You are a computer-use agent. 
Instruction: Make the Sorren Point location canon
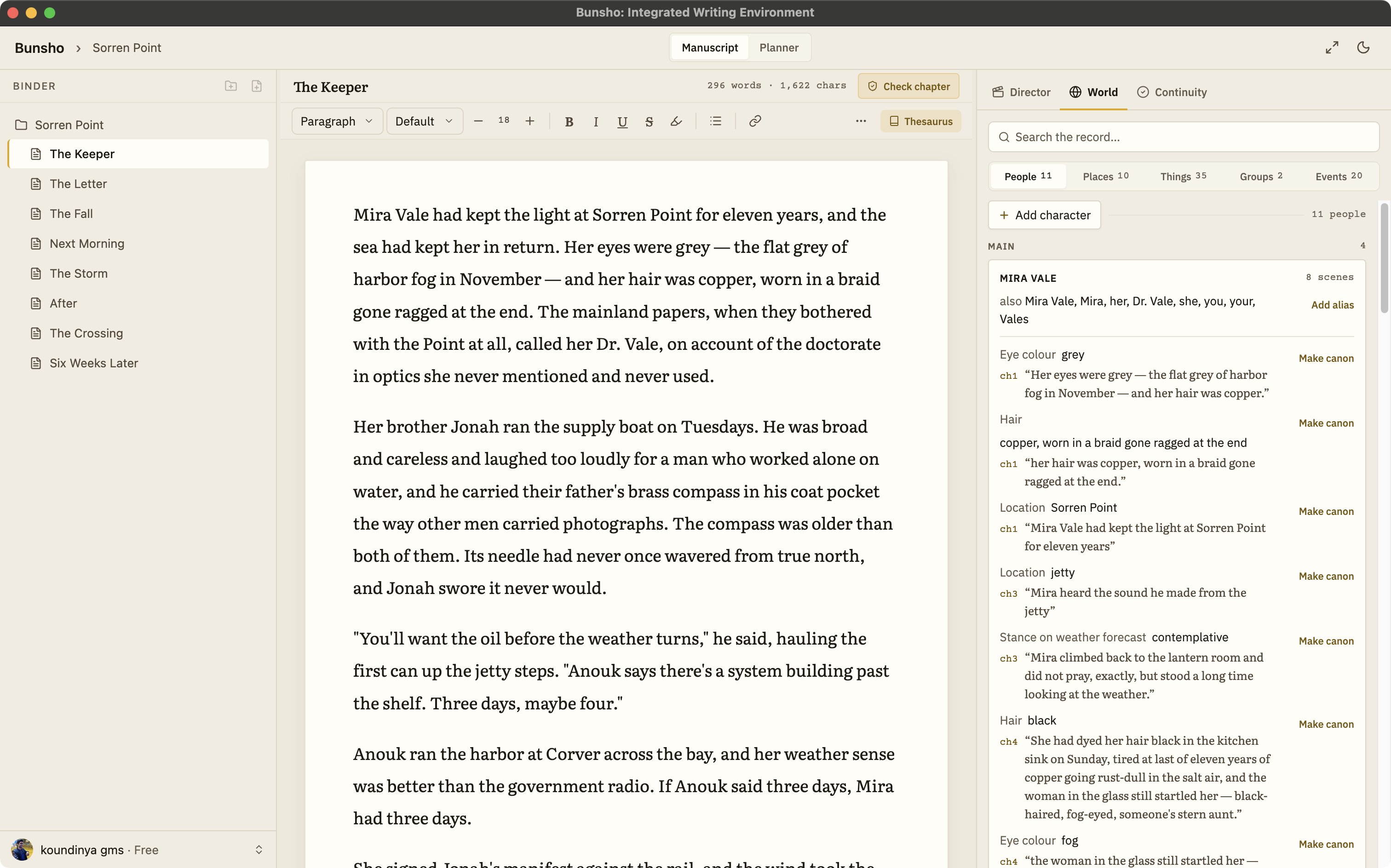pyautogui.click(x=1326, y=512)
